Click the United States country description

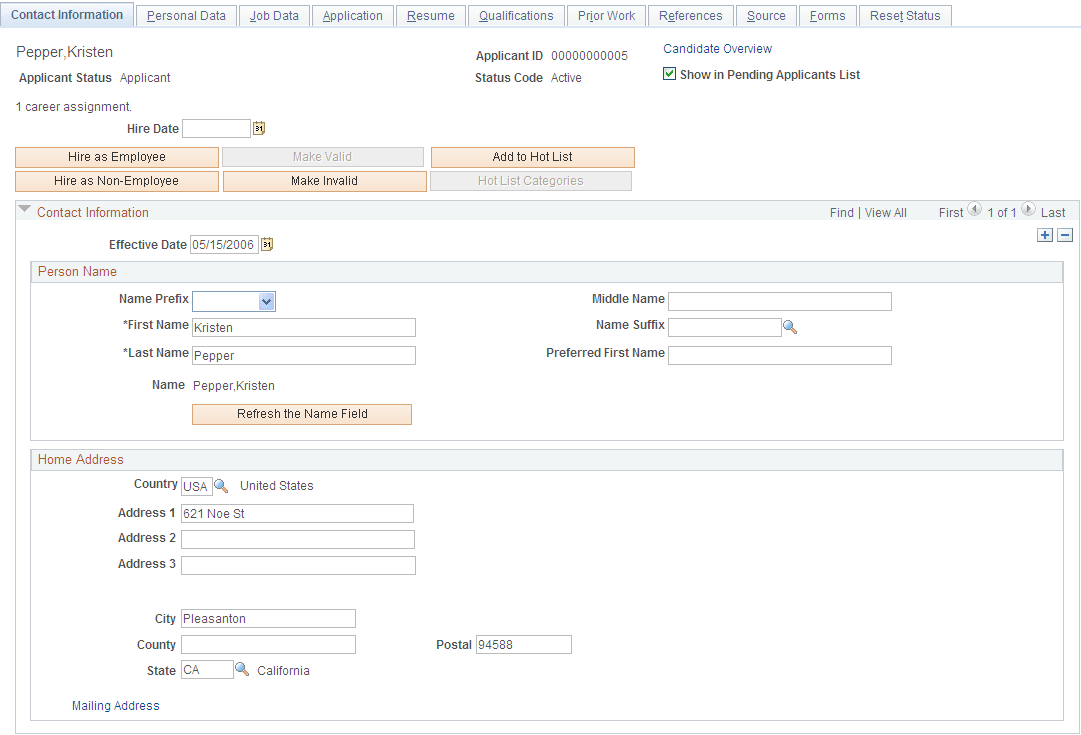tap(276, 486)
